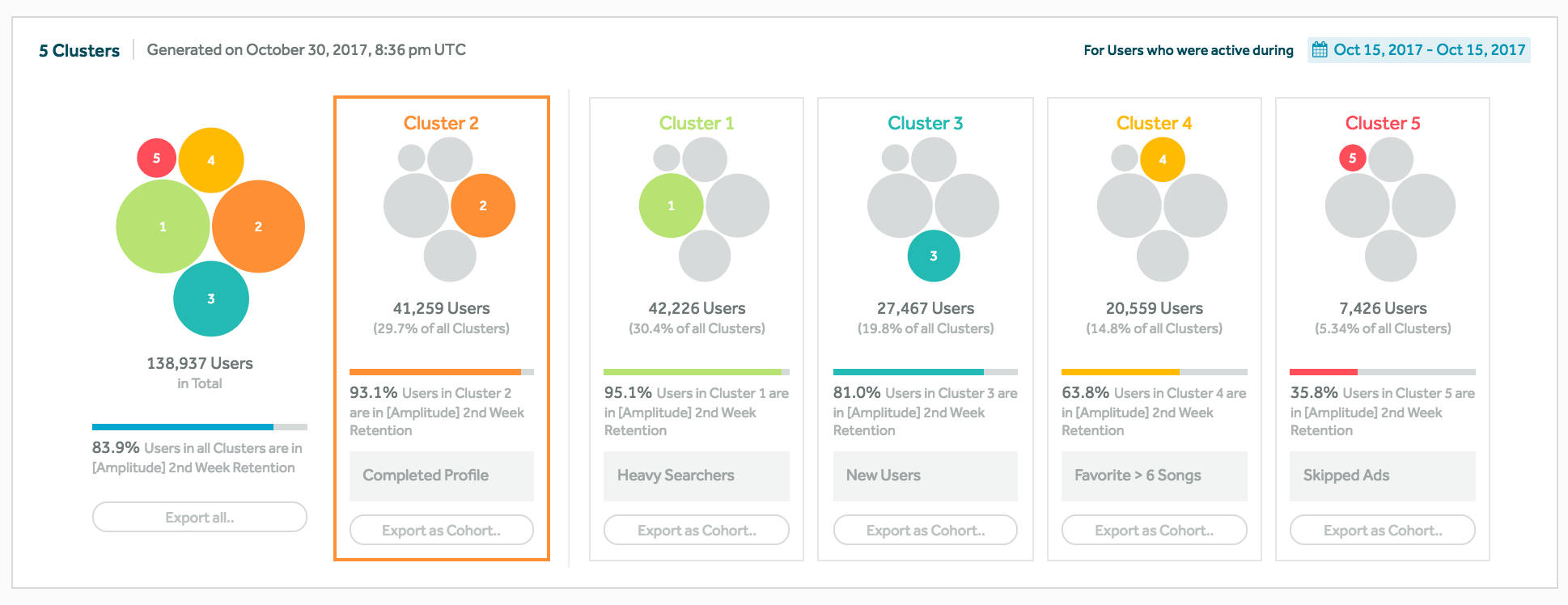Screen dimensions: 1568x605
Task: Click red bubble 5 in Cluster 5 card
Action: click(x=1352, y=159)
